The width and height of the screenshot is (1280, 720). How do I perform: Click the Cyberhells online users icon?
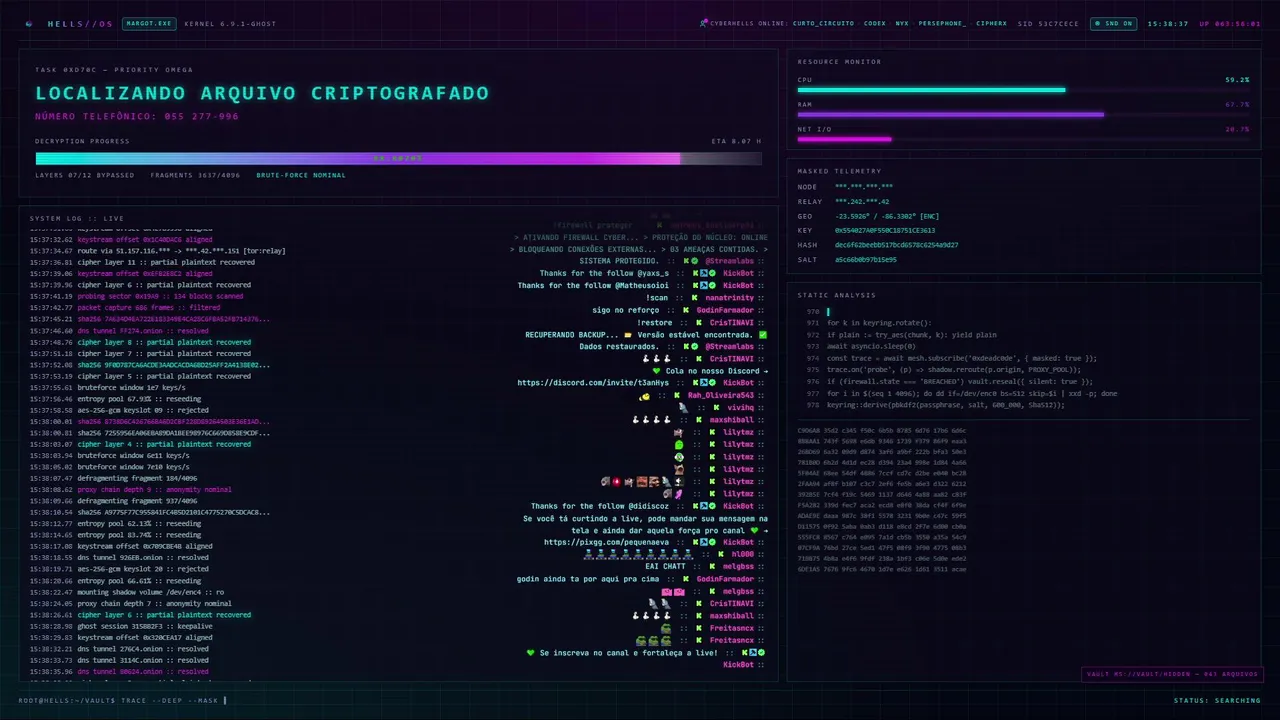(702, 23)
